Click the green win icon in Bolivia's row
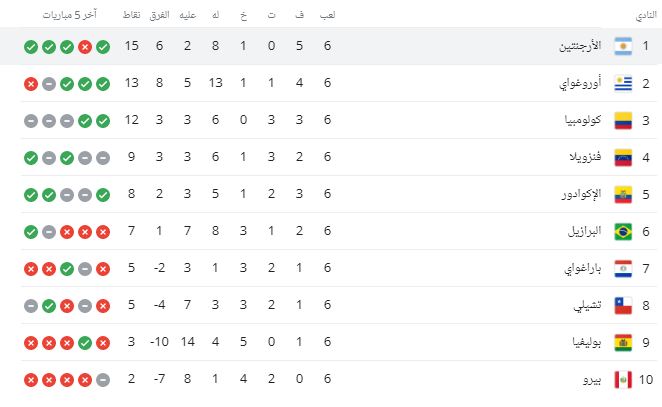Image resolution: width=662 pixels, height=407 pixels. point(85,343)
